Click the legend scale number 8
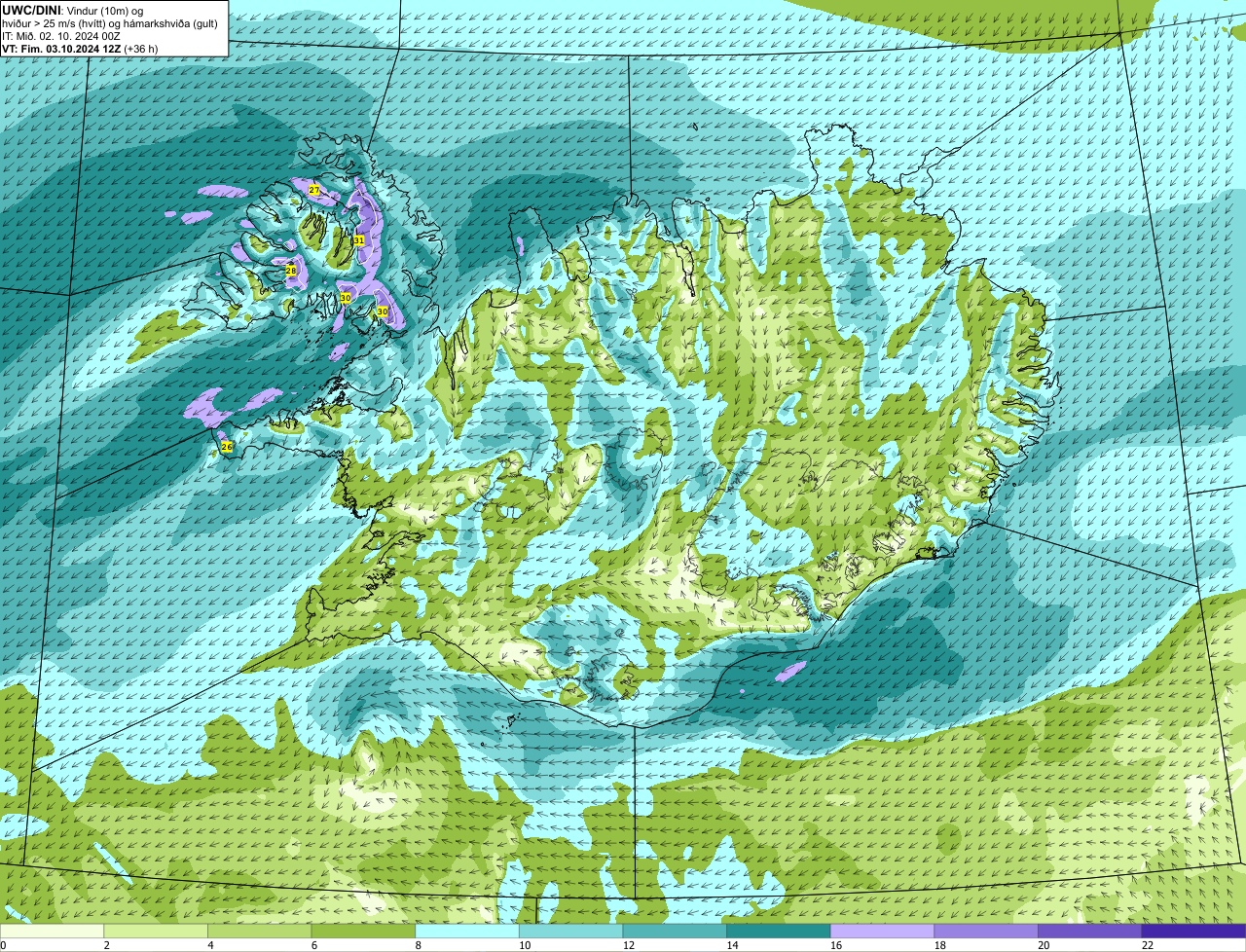The width and height of the screenshot is (1246, 952). click(418, 945)
